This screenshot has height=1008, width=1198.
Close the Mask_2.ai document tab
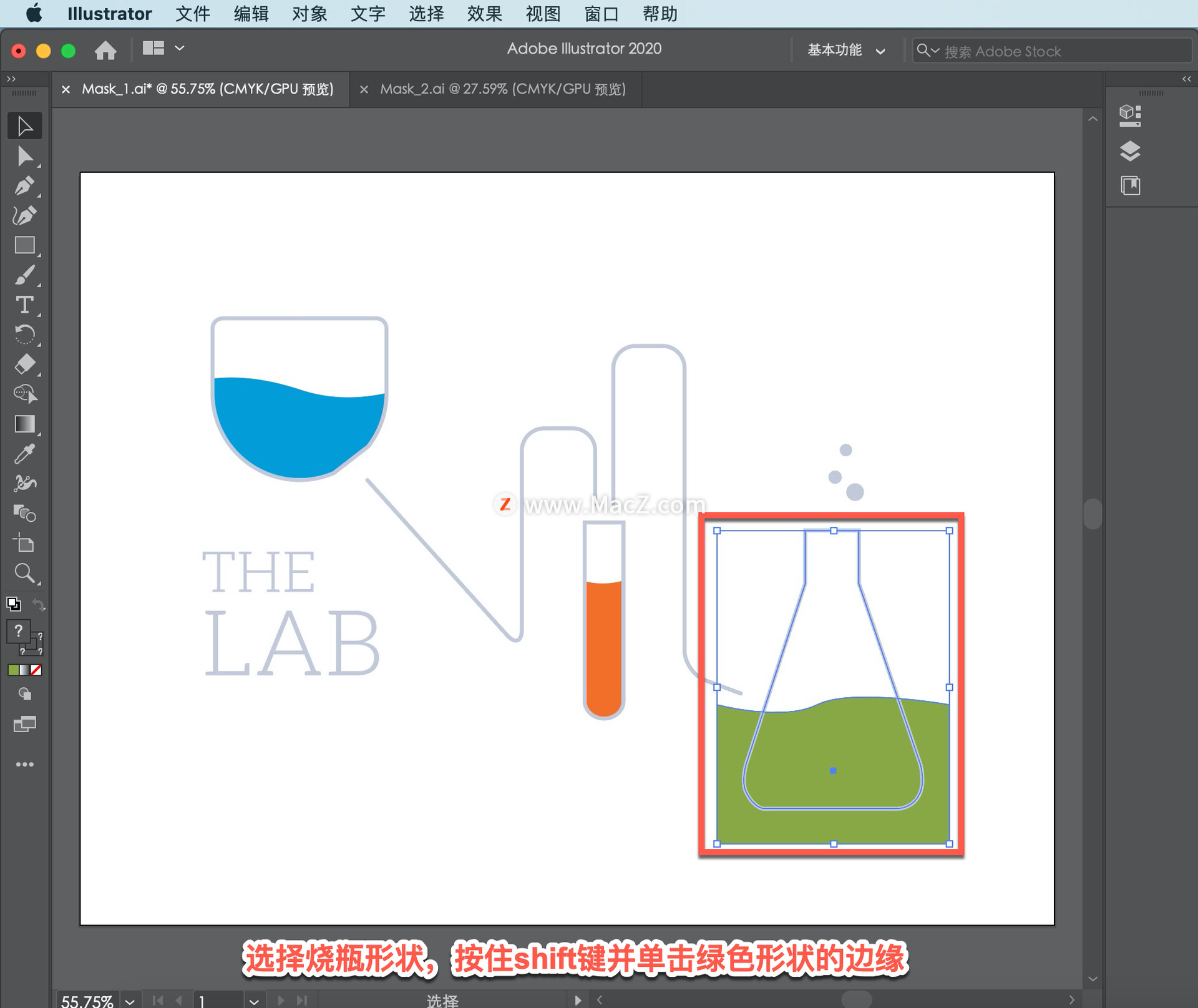click(x=364, y=89)
